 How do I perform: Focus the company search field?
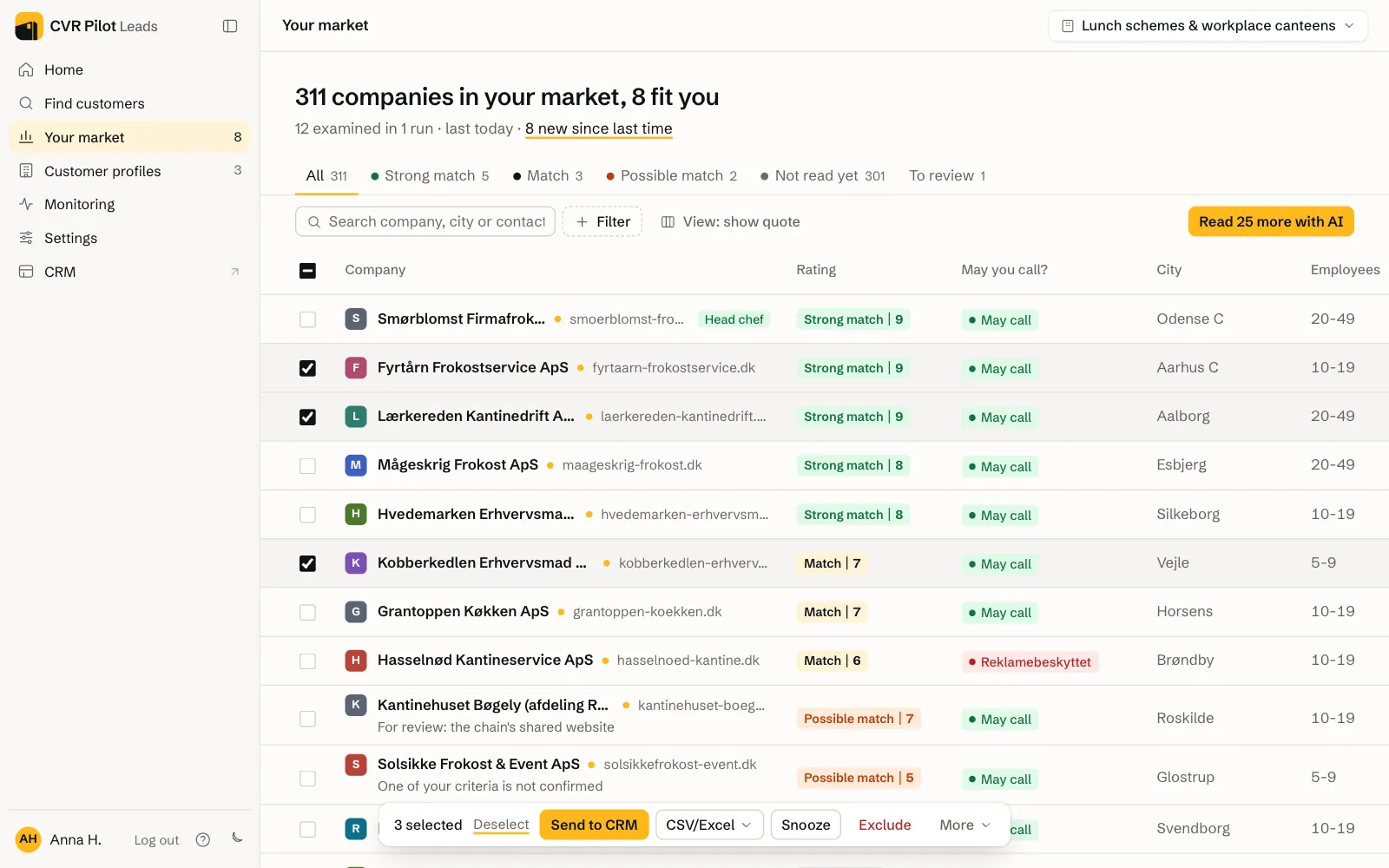pyautogui.click(x=425, y=221)
